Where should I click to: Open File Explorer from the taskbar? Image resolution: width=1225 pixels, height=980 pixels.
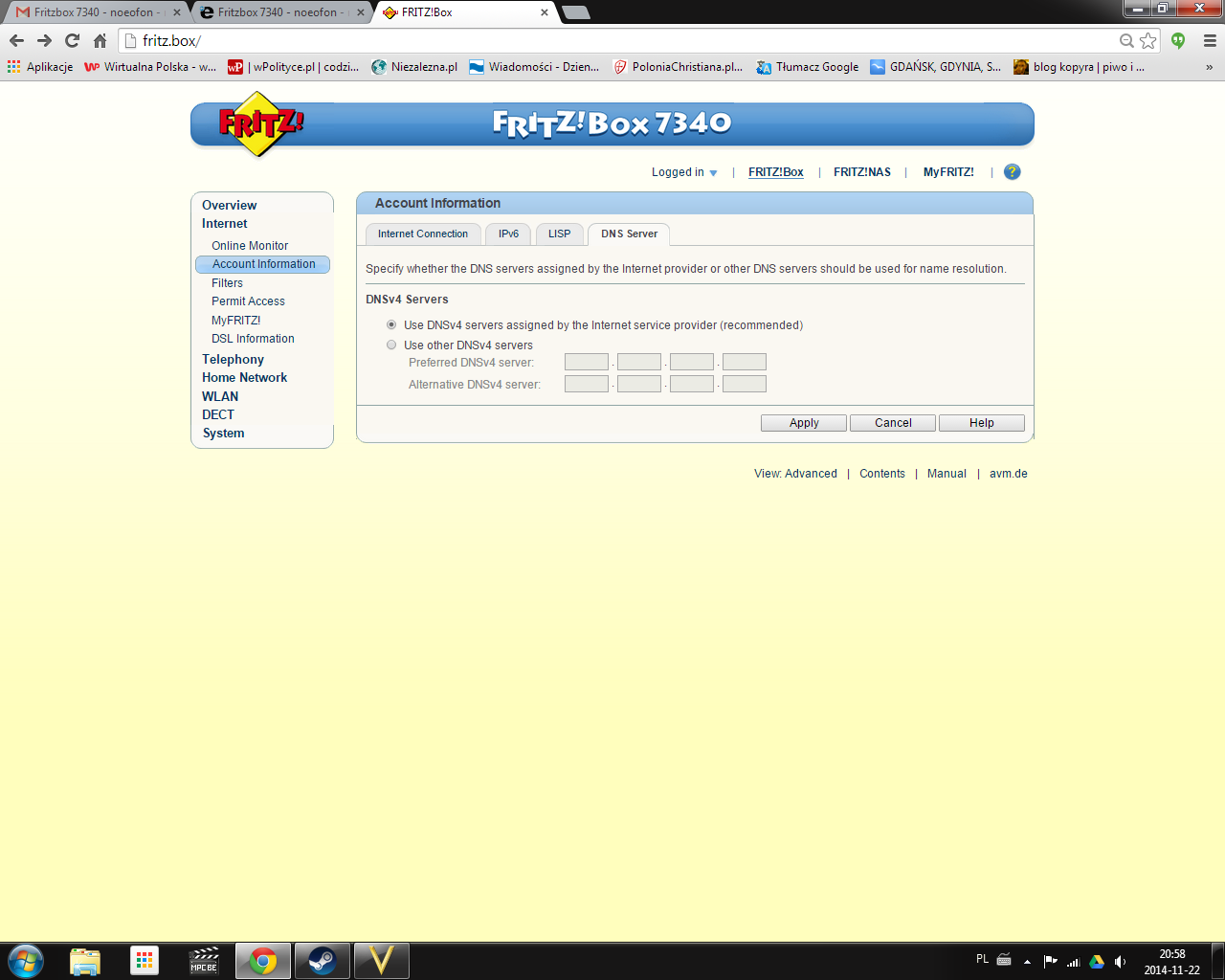coord(85,961)
